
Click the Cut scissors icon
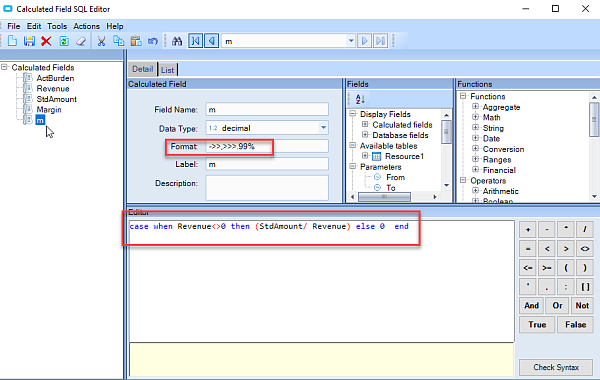pyautogui.click(x=101, y=41)
